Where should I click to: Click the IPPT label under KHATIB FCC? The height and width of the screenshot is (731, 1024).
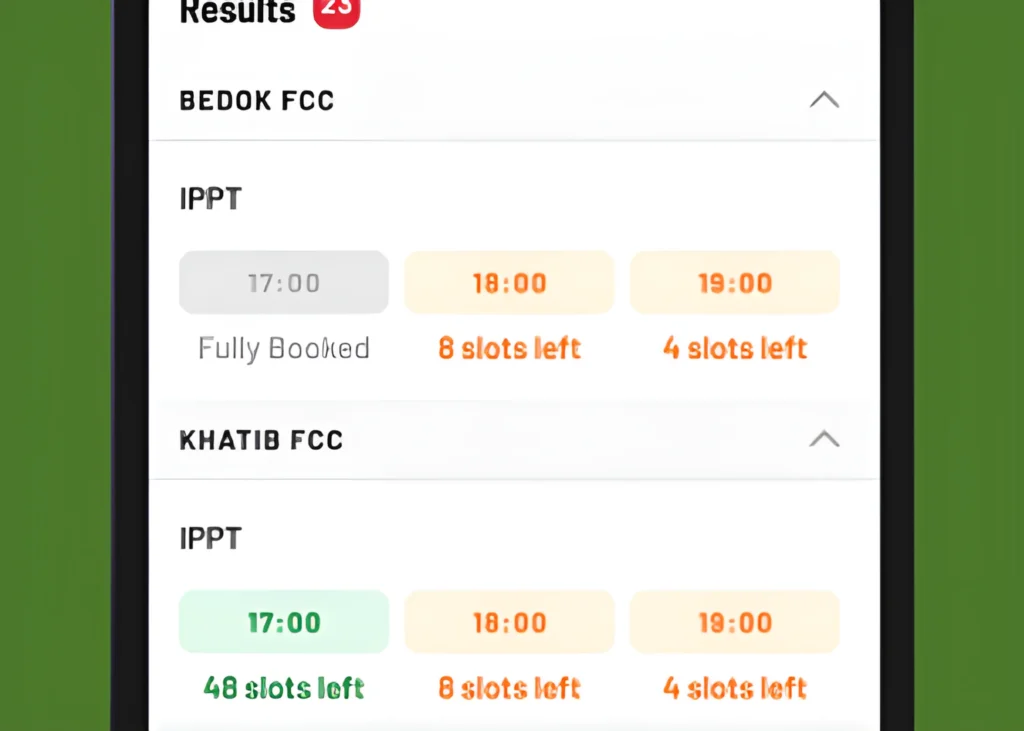pos(210,537)
